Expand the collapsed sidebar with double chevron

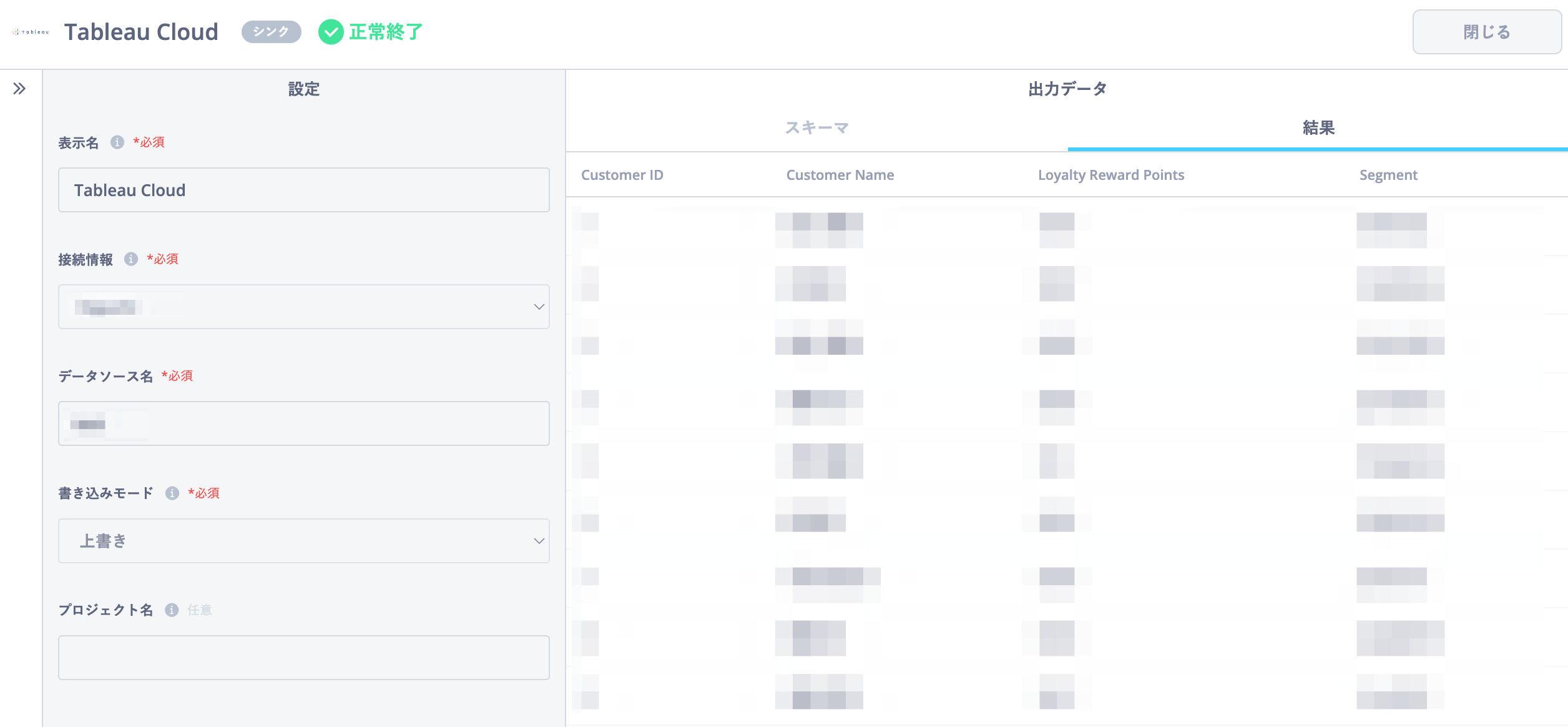tap(19, 89)
